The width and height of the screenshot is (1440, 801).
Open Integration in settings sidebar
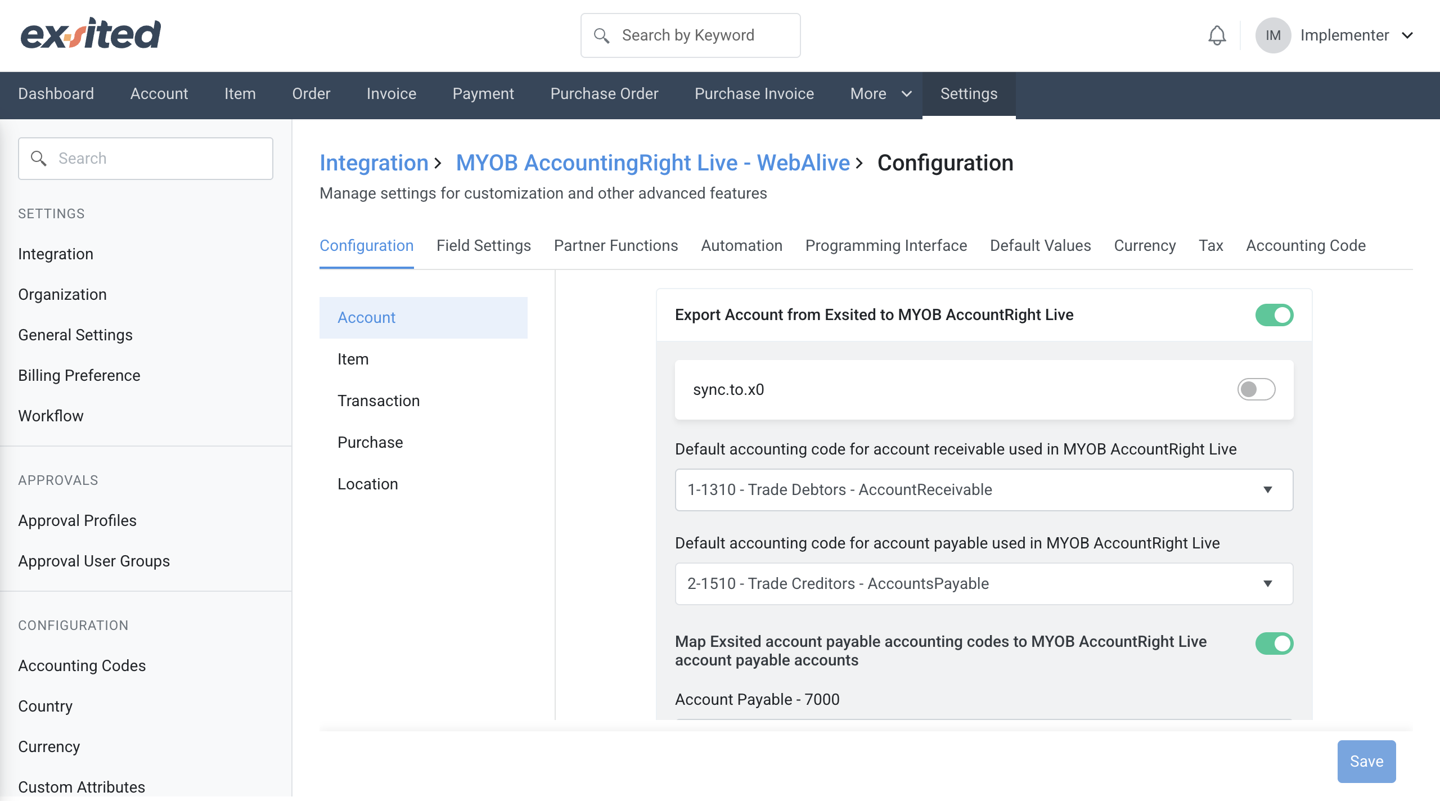(56, 254)
